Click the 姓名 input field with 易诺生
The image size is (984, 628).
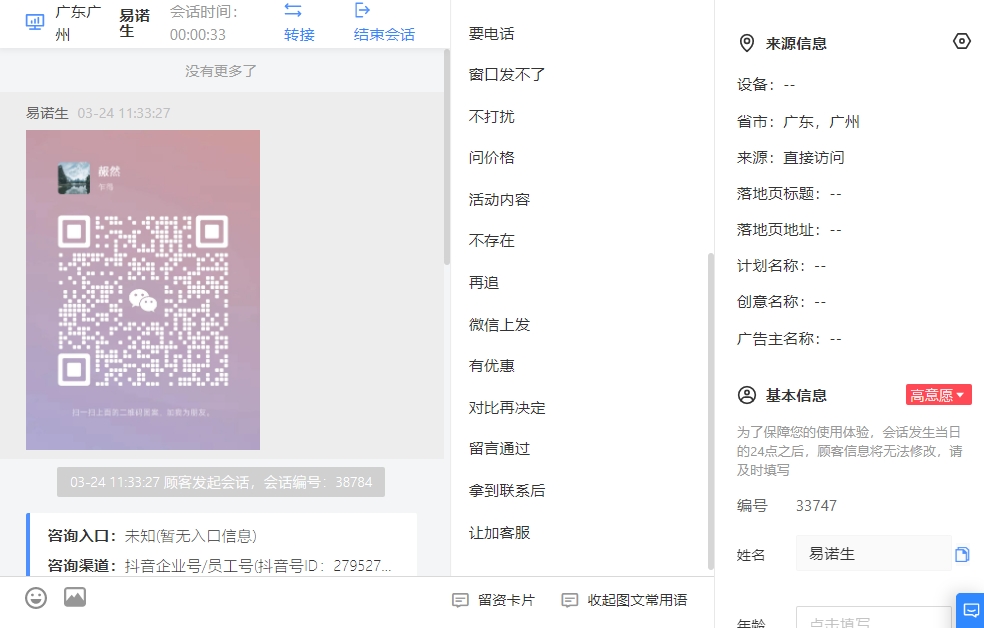874,554
